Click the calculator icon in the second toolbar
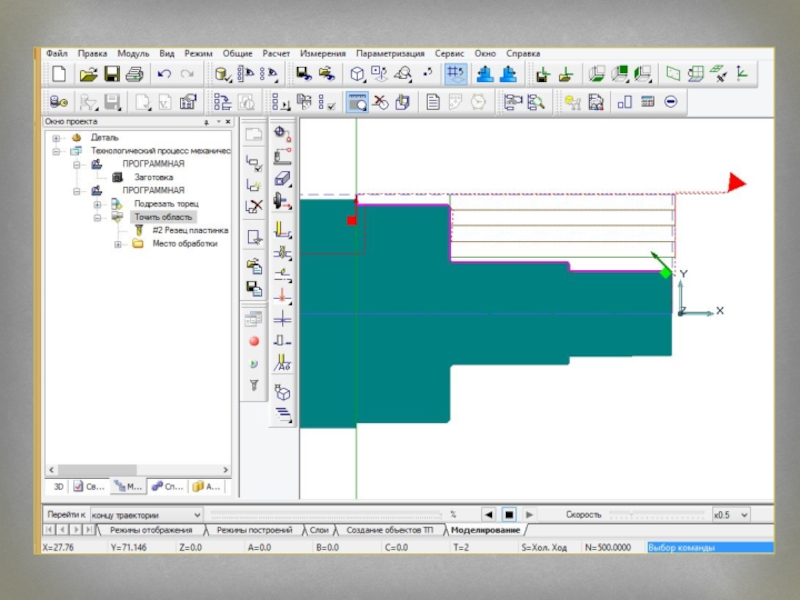The image size is (800, 600). tap(648, 101)
